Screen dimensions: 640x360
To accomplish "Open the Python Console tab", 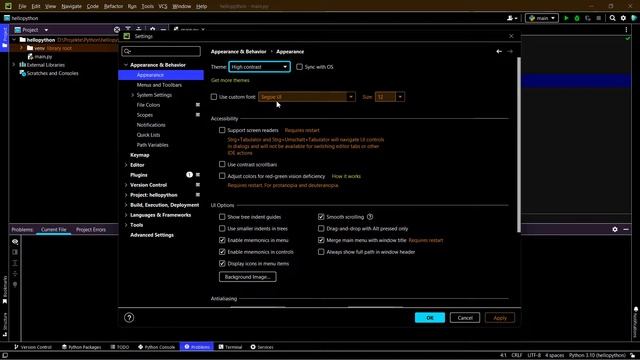I will (156, 347).
